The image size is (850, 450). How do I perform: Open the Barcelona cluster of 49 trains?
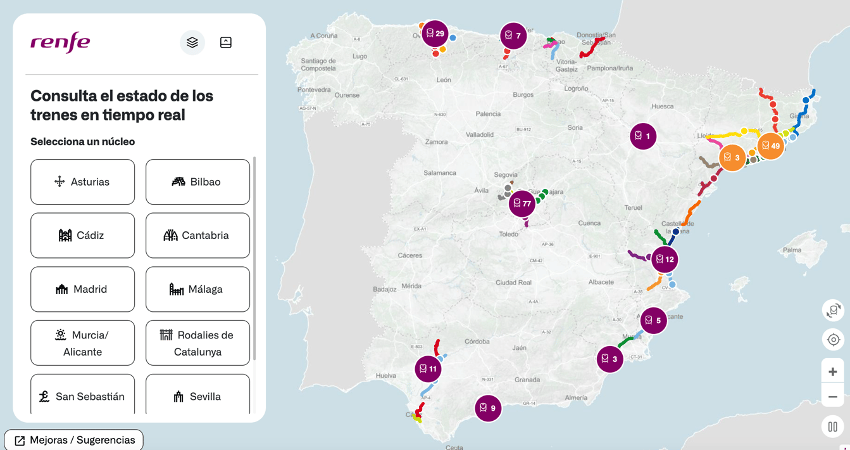coord(770,146)
